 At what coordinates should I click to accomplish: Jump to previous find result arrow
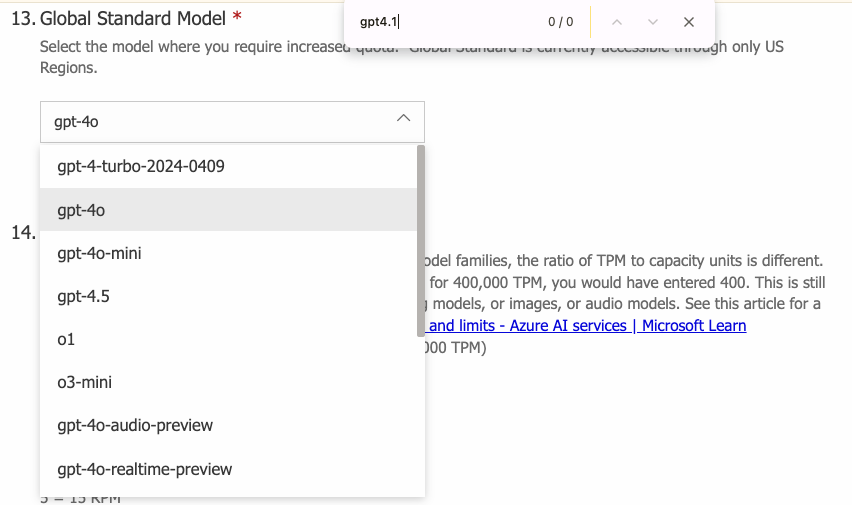[x=617, y=22]
